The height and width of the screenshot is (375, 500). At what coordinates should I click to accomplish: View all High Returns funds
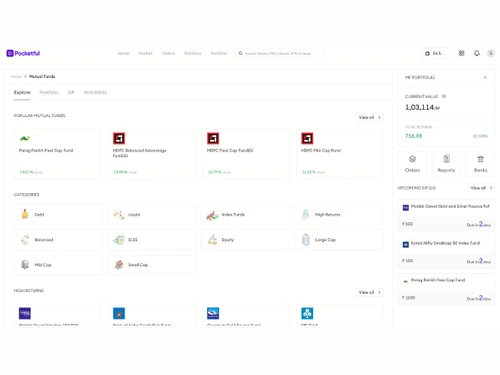(x=369, y=292)
